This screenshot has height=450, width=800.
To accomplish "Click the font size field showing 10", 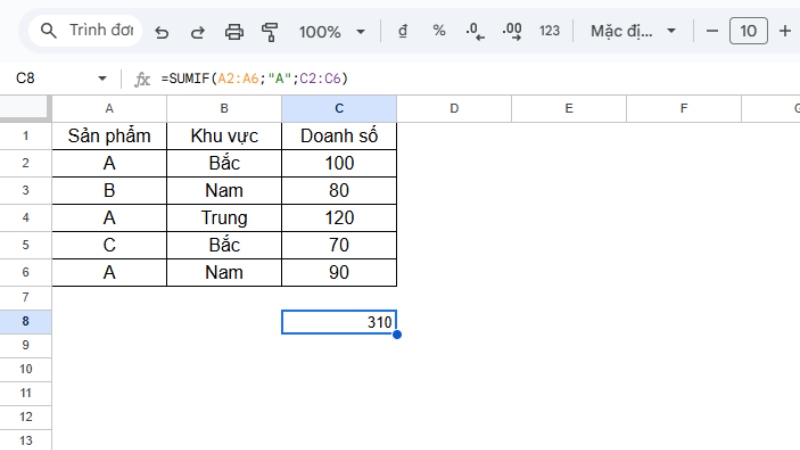I will tap(748, 31).
